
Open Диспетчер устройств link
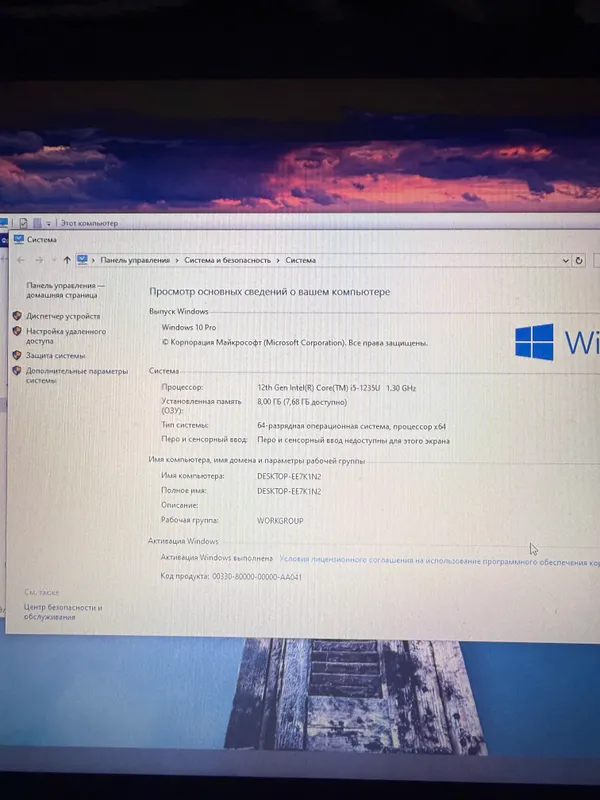63,316
